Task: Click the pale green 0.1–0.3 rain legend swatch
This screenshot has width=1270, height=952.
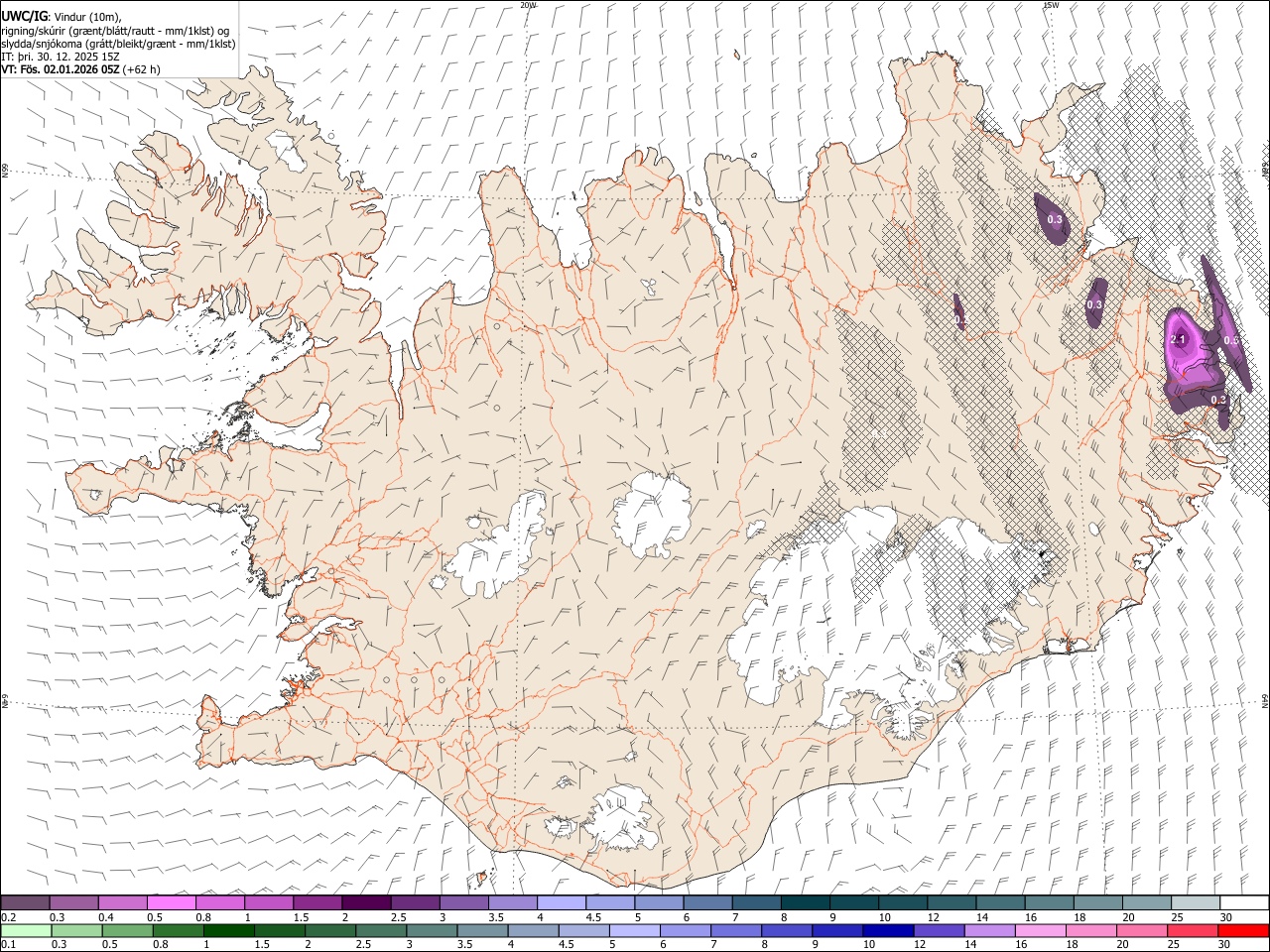Action: 26,930
